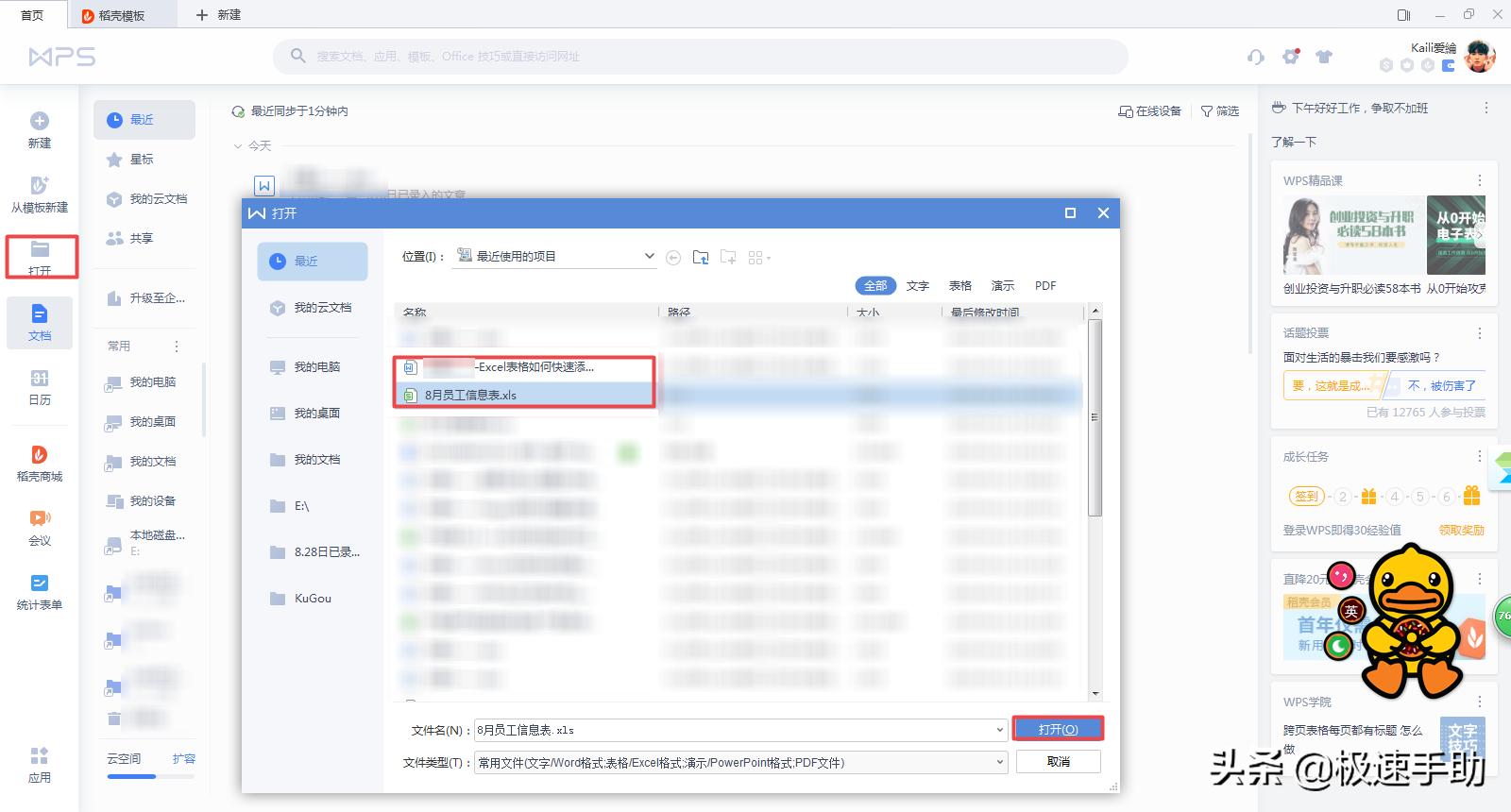The width and height of the screenshot is (1511, 812).
Task: Click the WPS search box
Action: click(x=700, y=57)
